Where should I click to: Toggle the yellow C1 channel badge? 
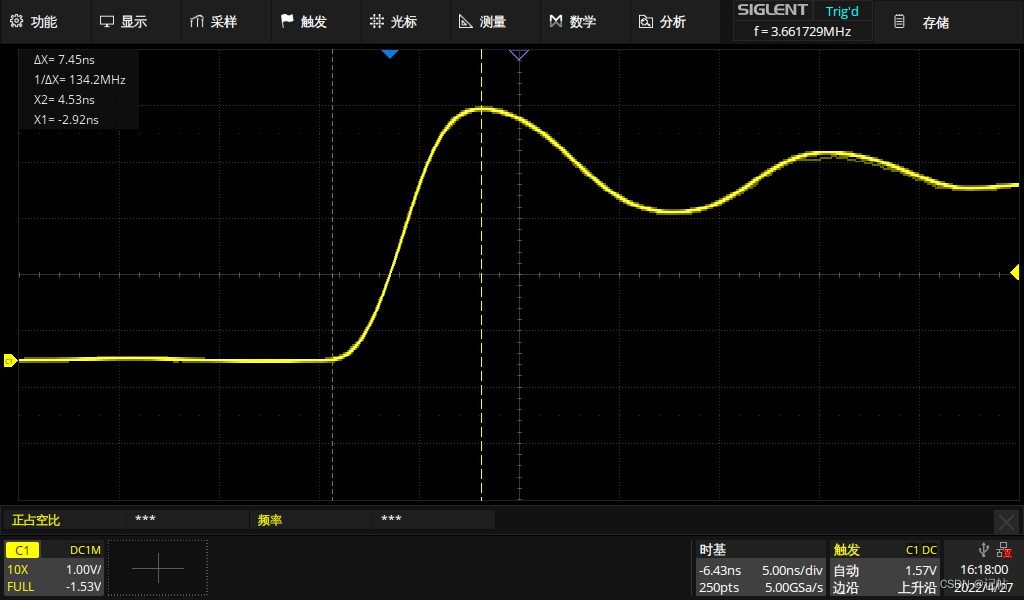click(22, 550)
